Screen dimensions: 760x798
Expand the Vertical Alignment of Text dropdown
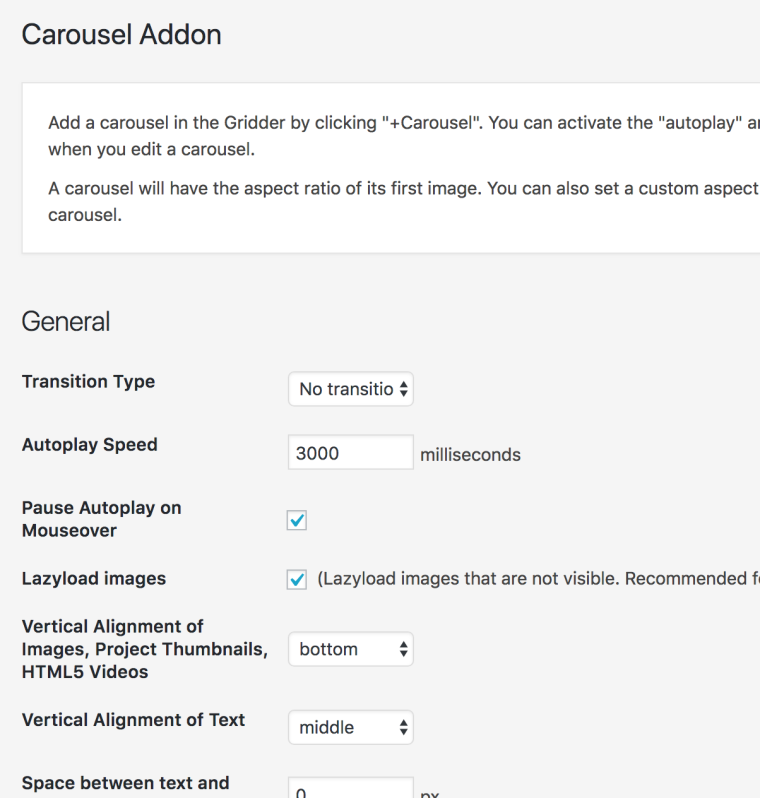click(x=350, y=727)
